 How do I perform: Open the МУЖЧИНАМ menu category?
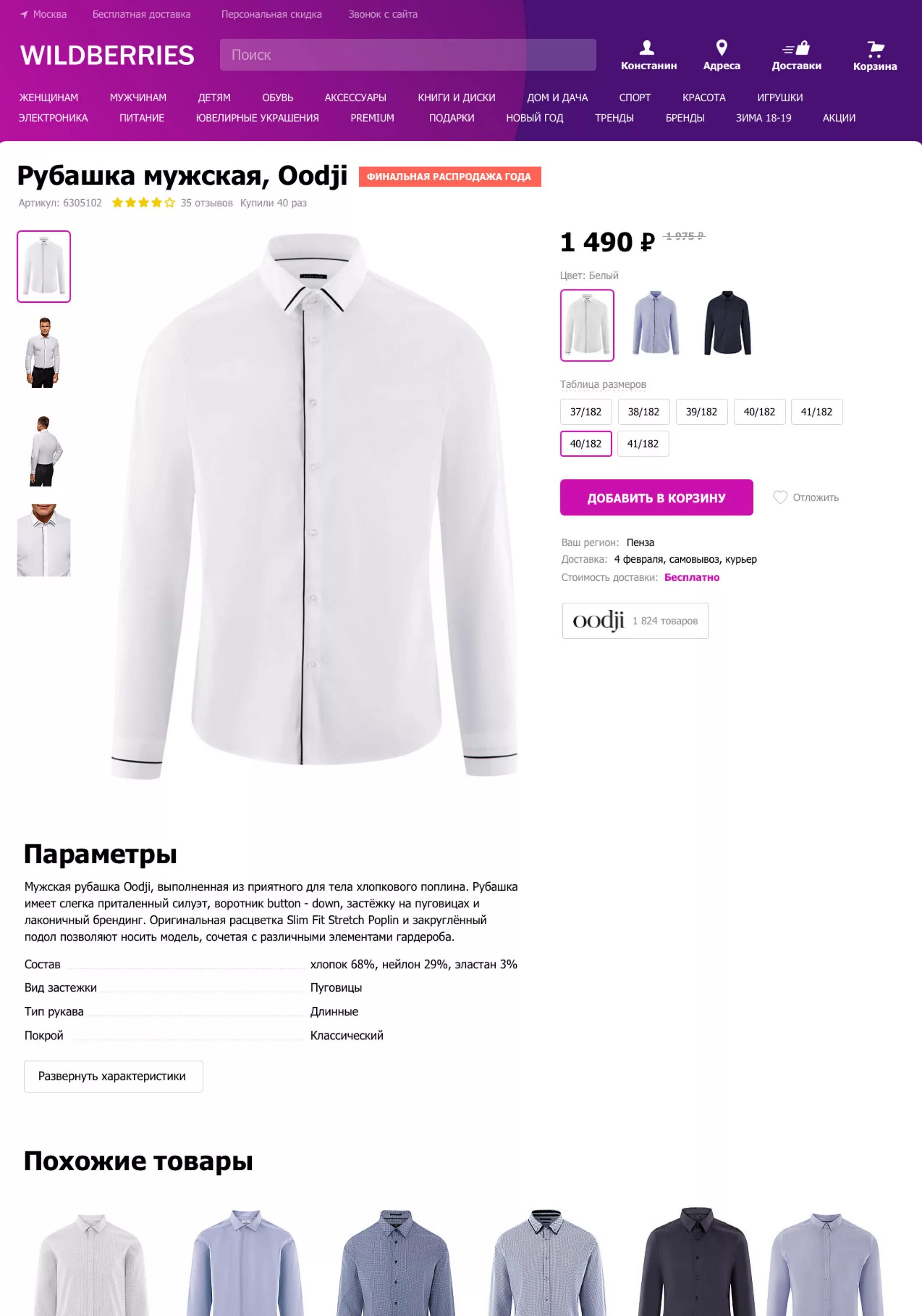(x=138, y=97)
